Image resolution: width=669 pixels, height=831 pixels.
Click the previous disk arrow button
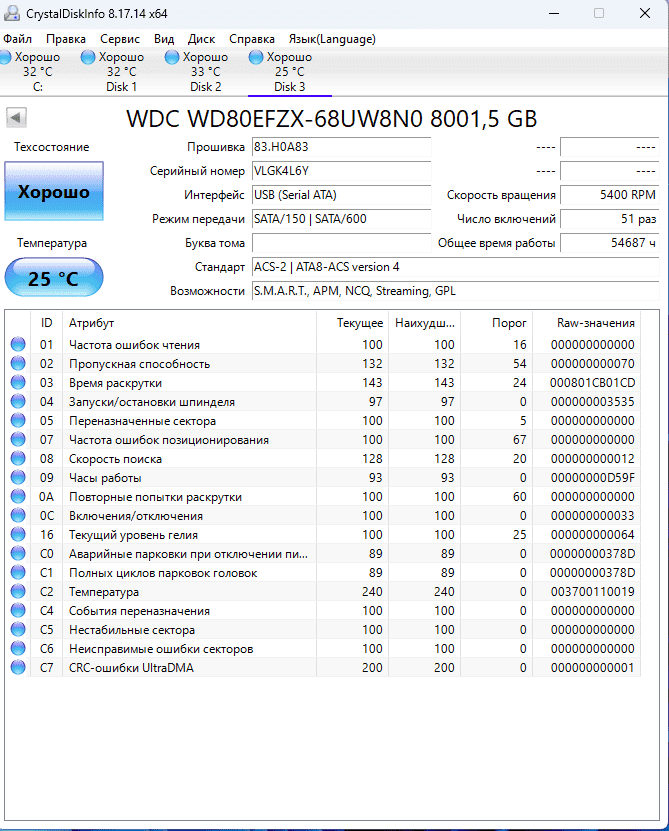tap(16, 118)
